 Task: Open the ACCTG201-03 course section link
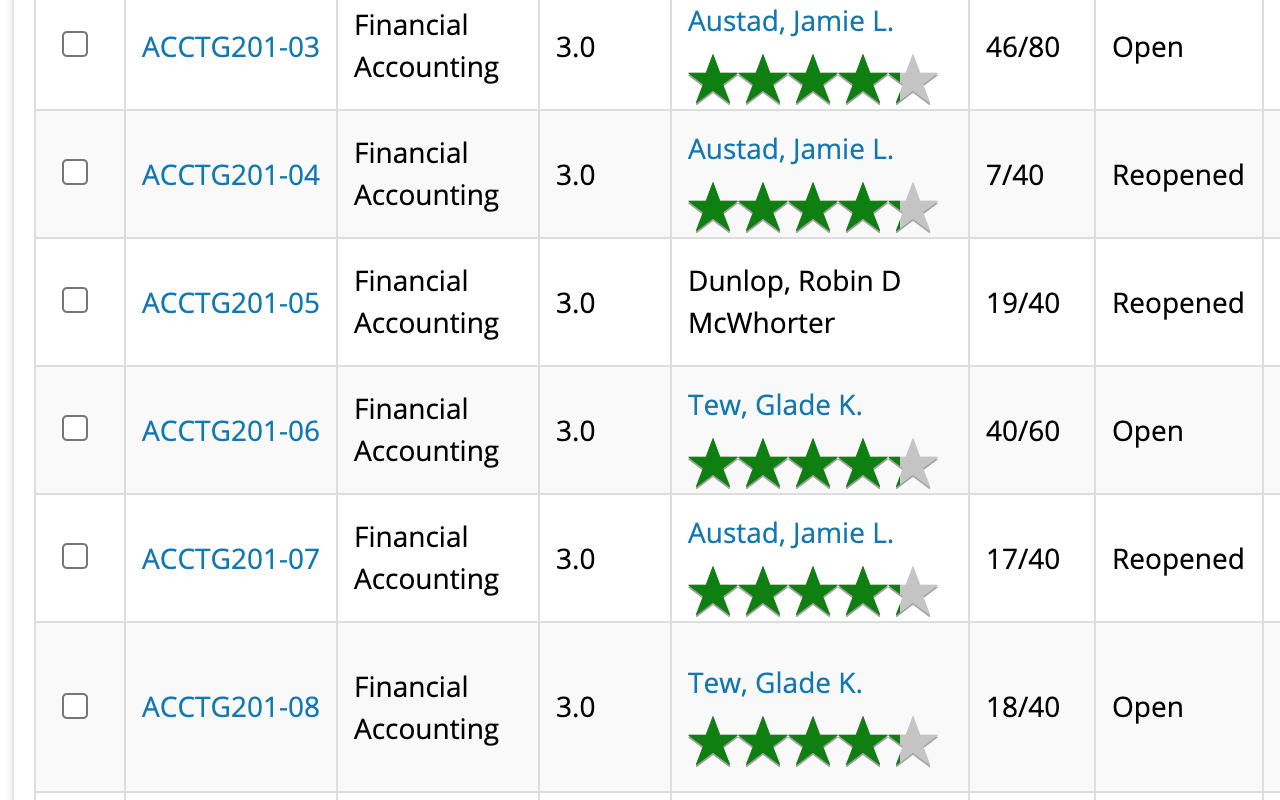[231, 47]
